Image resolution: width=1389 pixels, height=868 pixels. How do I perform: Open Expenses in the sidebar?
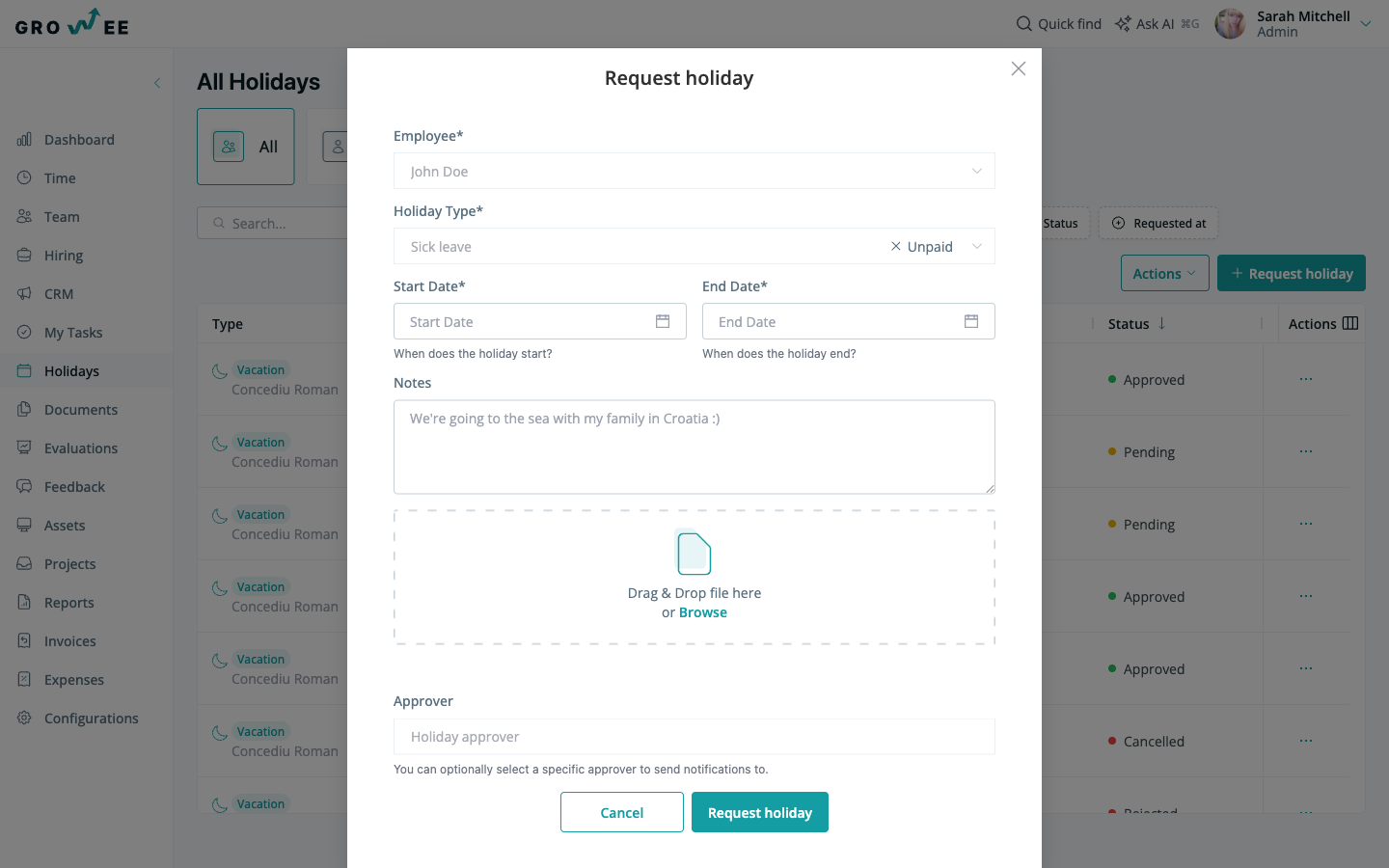[x=74, y=680]
